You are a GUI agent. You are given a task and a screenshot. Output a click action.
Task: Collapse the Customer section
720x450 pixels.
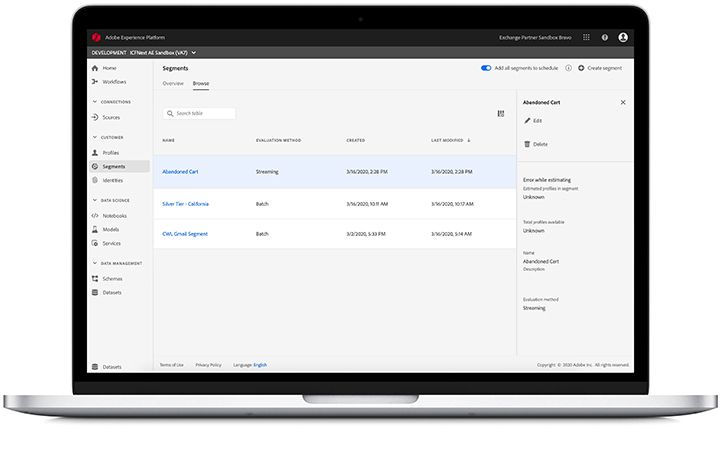(95, 137)
